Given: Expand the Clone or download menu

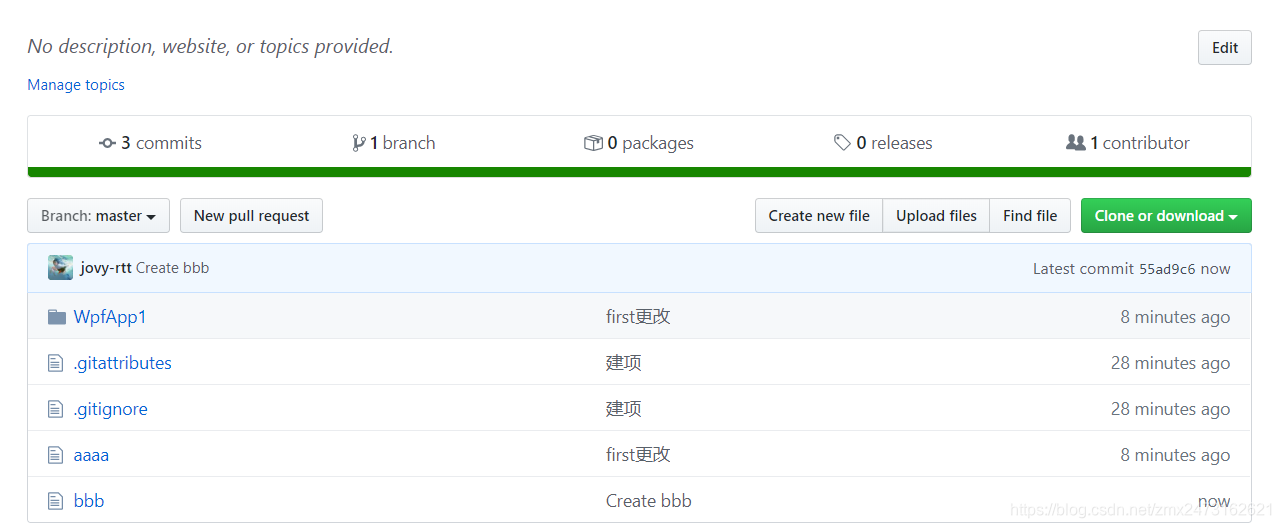Looking at the screenshot, I should (1166, 216).
